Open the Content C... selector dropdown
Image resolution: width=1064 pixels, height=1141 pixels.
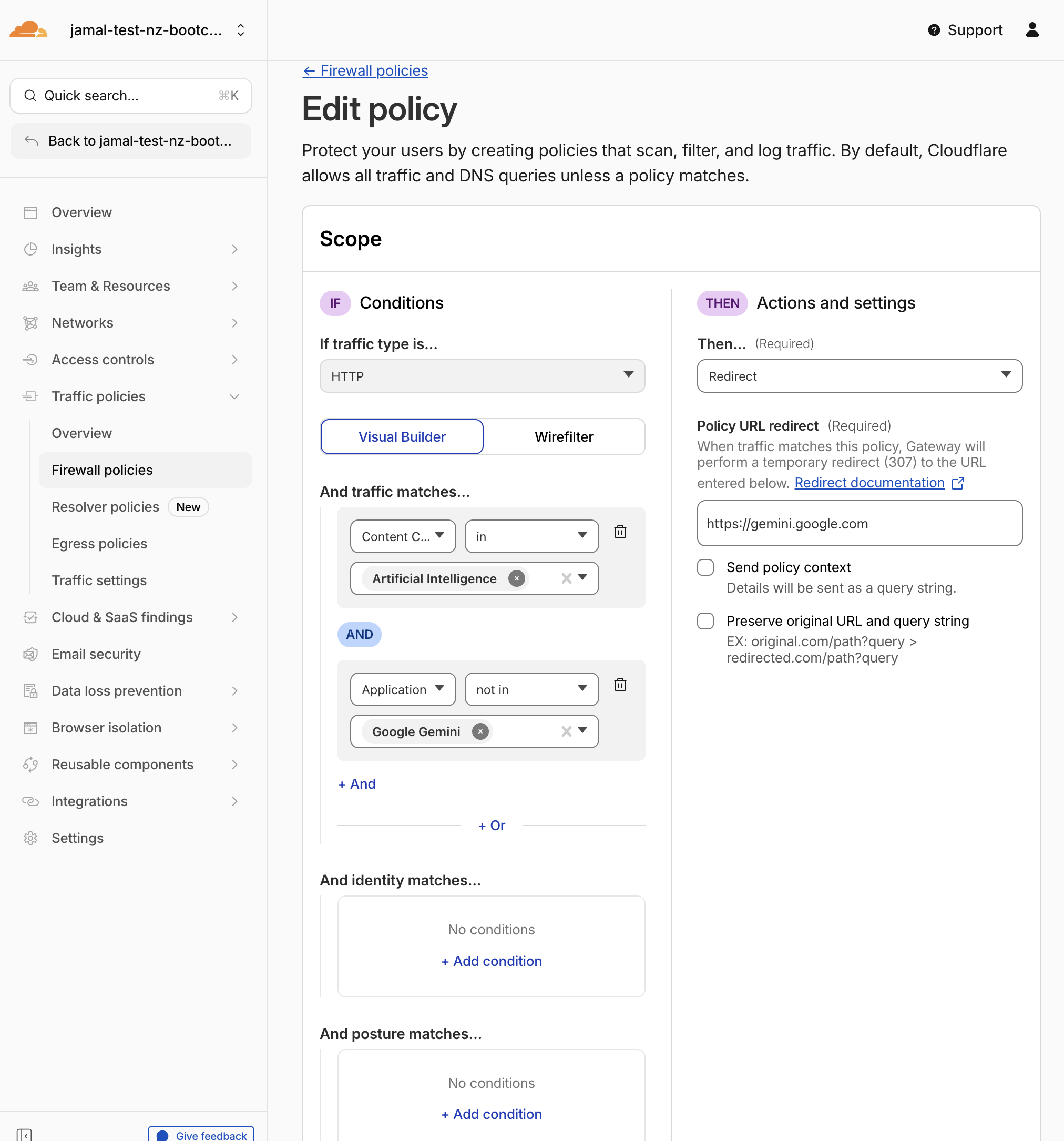pos(403,537)
